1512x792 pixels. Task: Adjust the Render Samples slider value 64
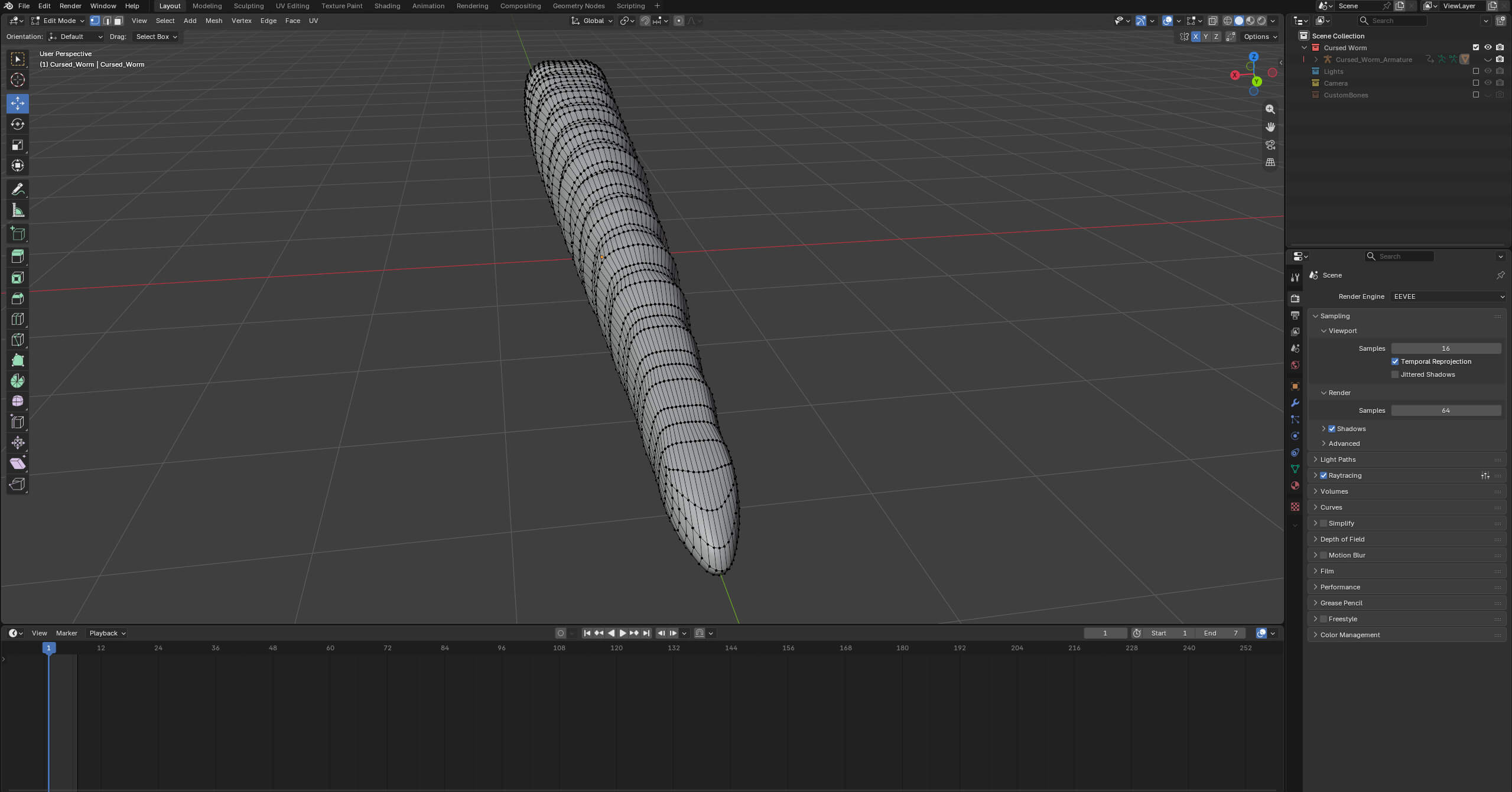(x=1446, y=410)
